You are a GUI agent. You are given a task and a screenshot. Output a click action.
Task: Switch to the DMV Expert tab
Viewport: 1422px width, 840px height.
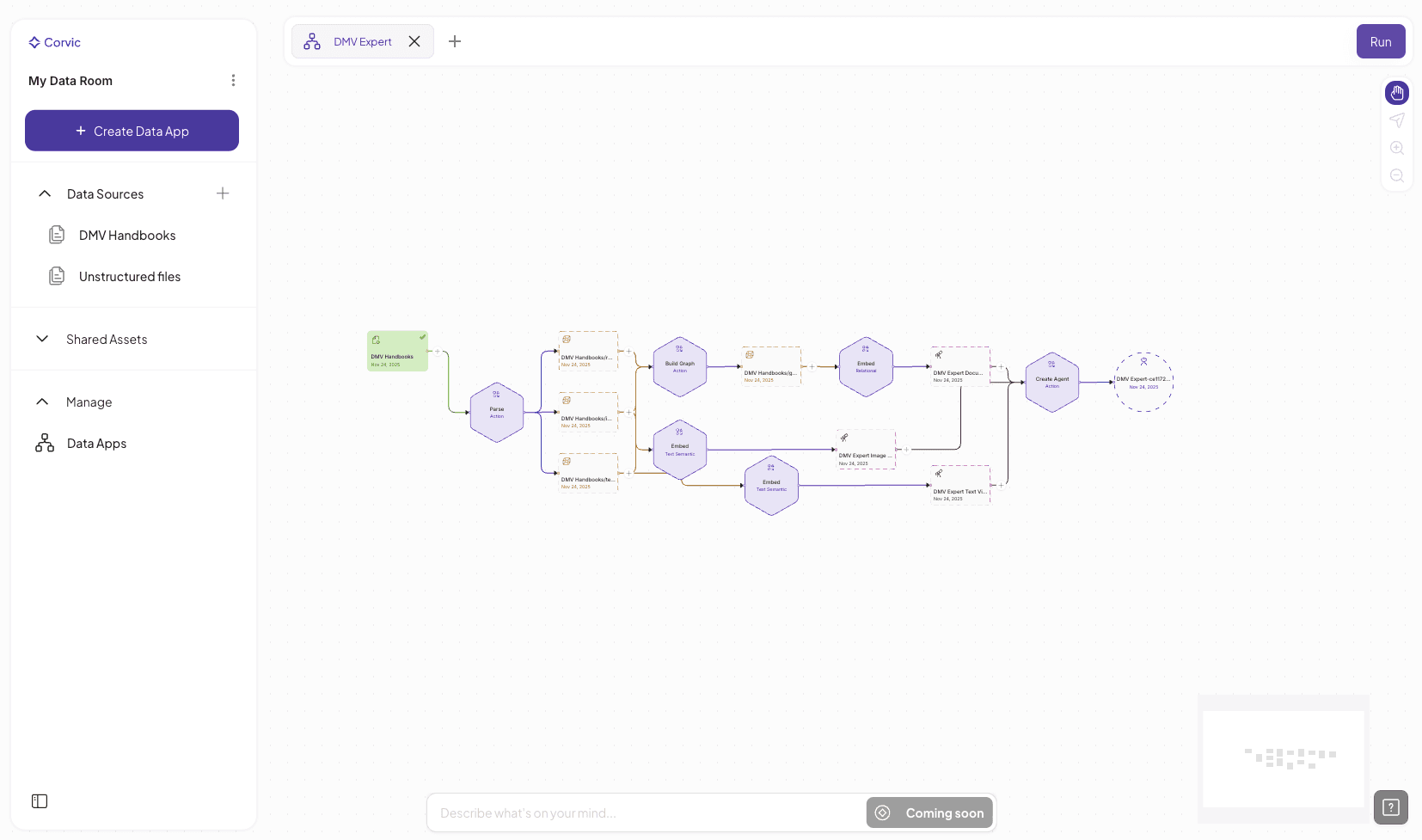362,40
